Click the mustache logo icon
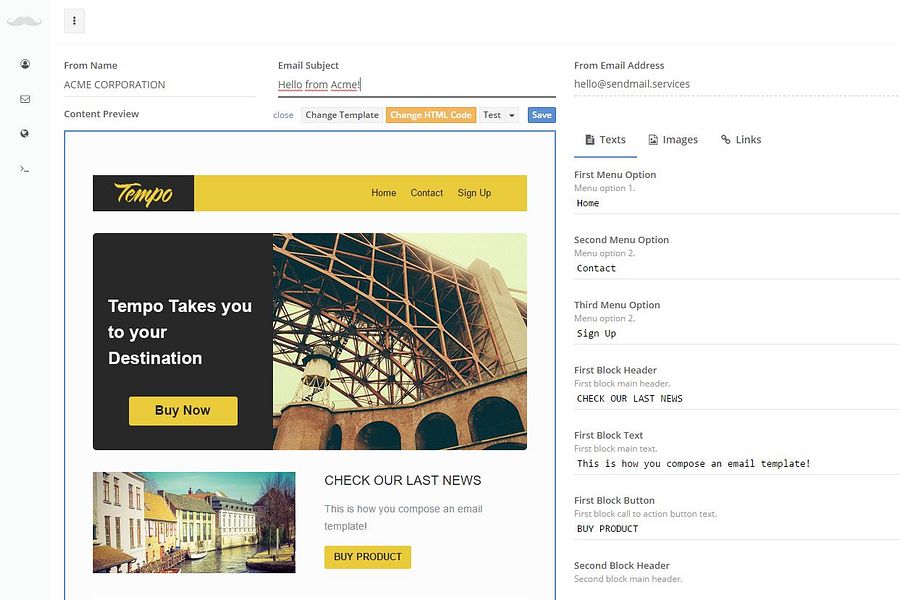The width and height of the screenshot is (900, 600). point(24,21)
